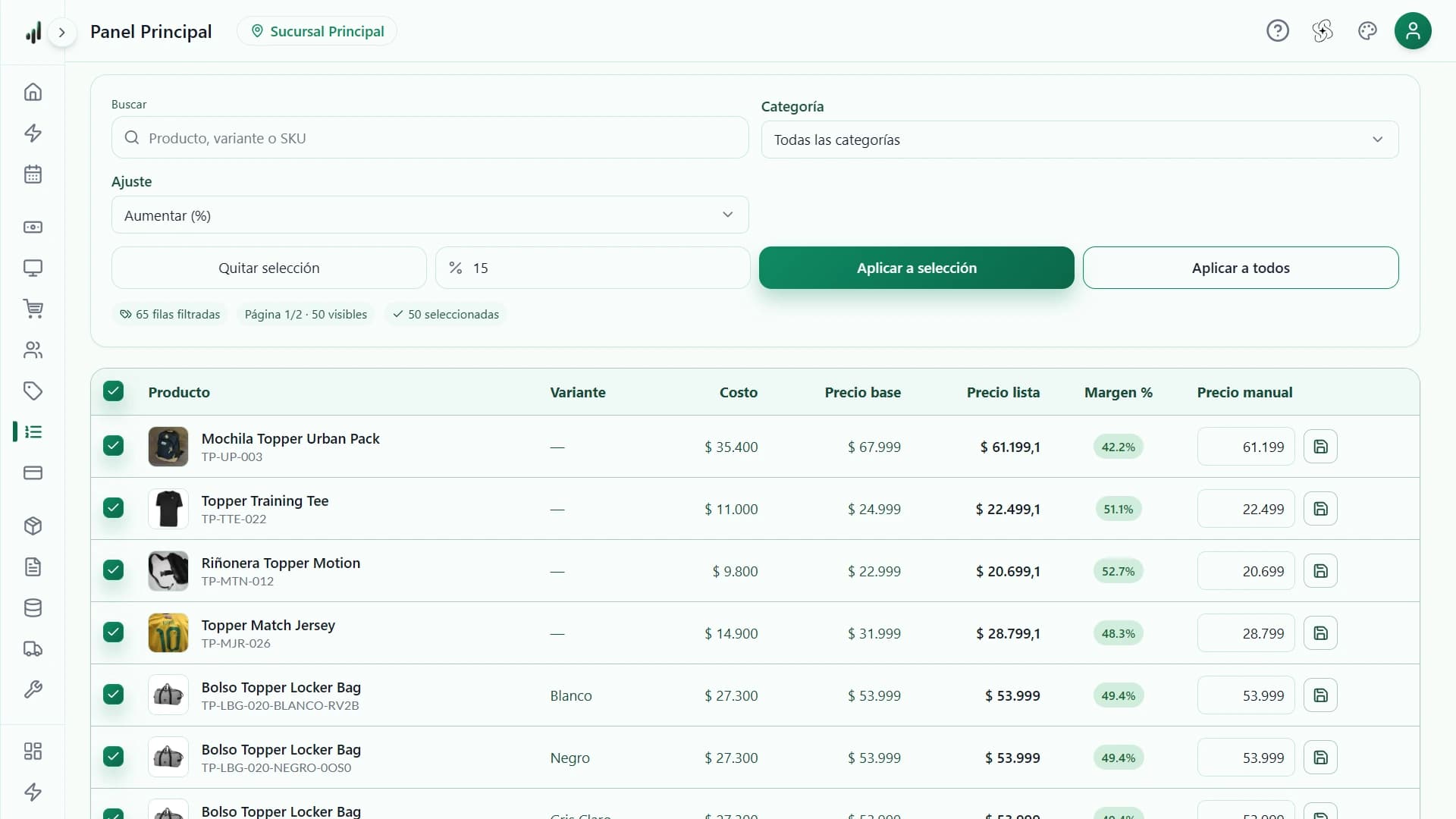Click Quitar selección button
Screen dimensions: 1456x819
pos(269,268)
